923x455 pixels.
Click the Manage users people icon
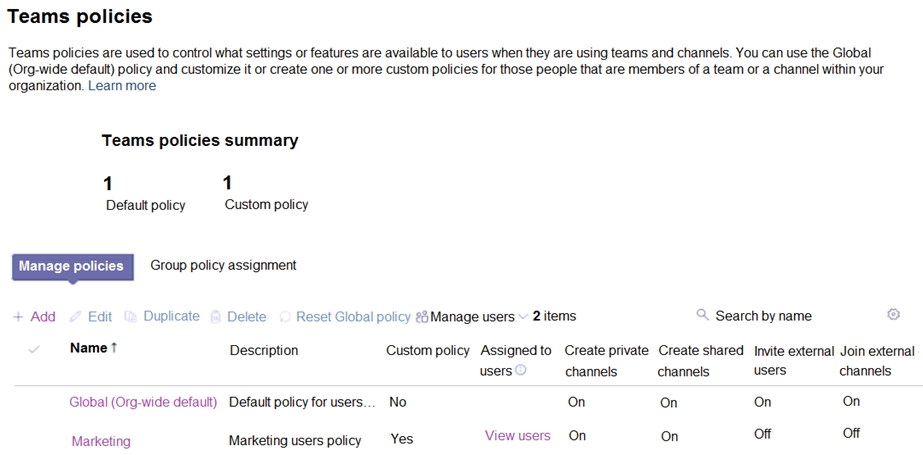coord(422,317)
